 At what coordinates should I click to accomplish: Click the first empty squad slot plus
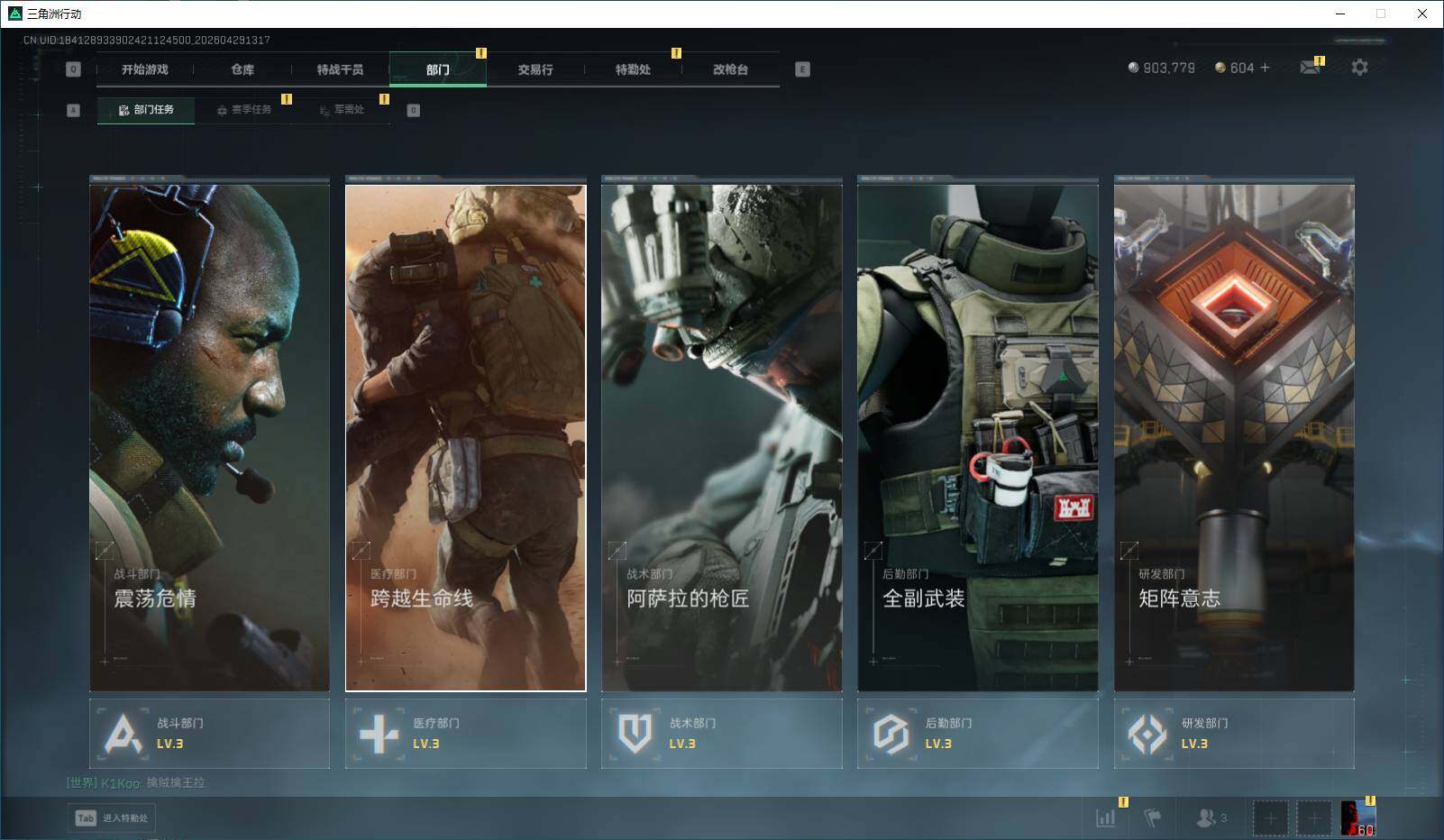point(1270,818)
